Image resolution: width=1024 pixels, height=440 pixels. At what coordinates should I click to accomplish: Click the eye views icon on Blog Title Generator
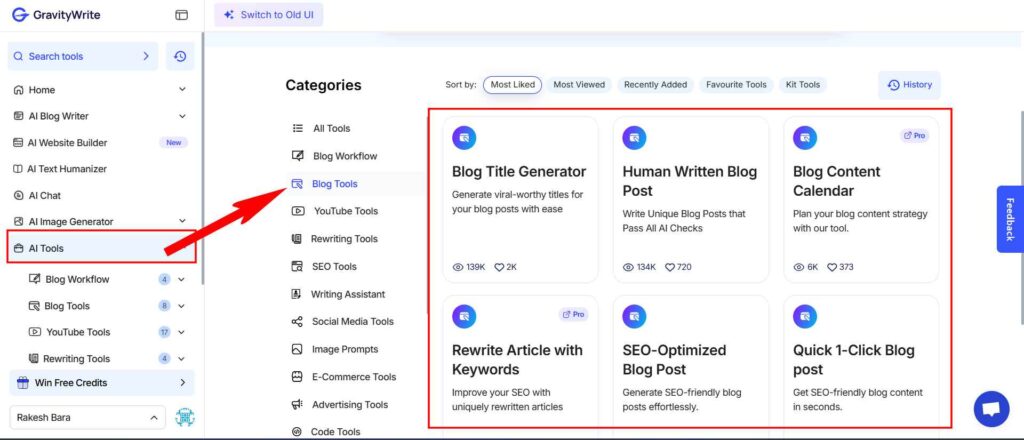click(458, 267)
